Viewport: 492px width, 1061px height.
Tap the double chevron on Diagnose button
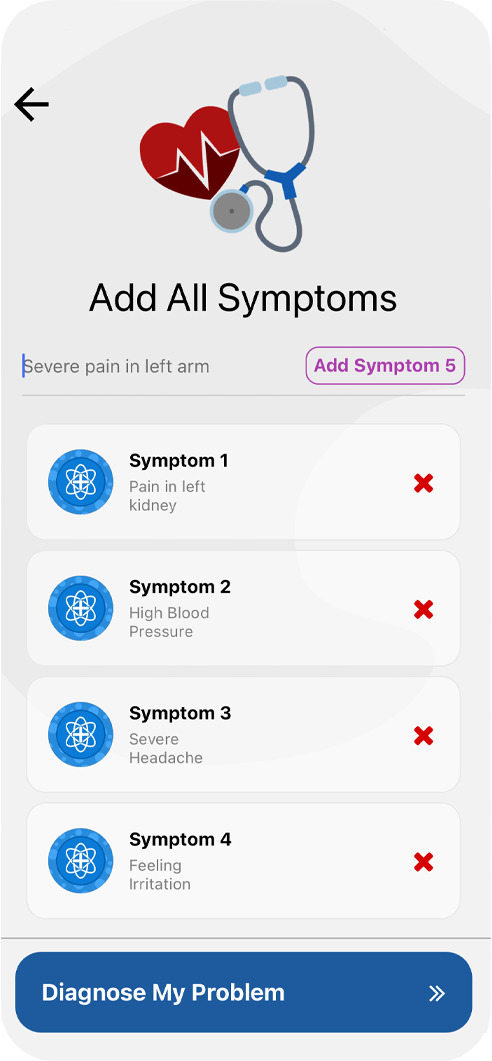pos(437,993)
